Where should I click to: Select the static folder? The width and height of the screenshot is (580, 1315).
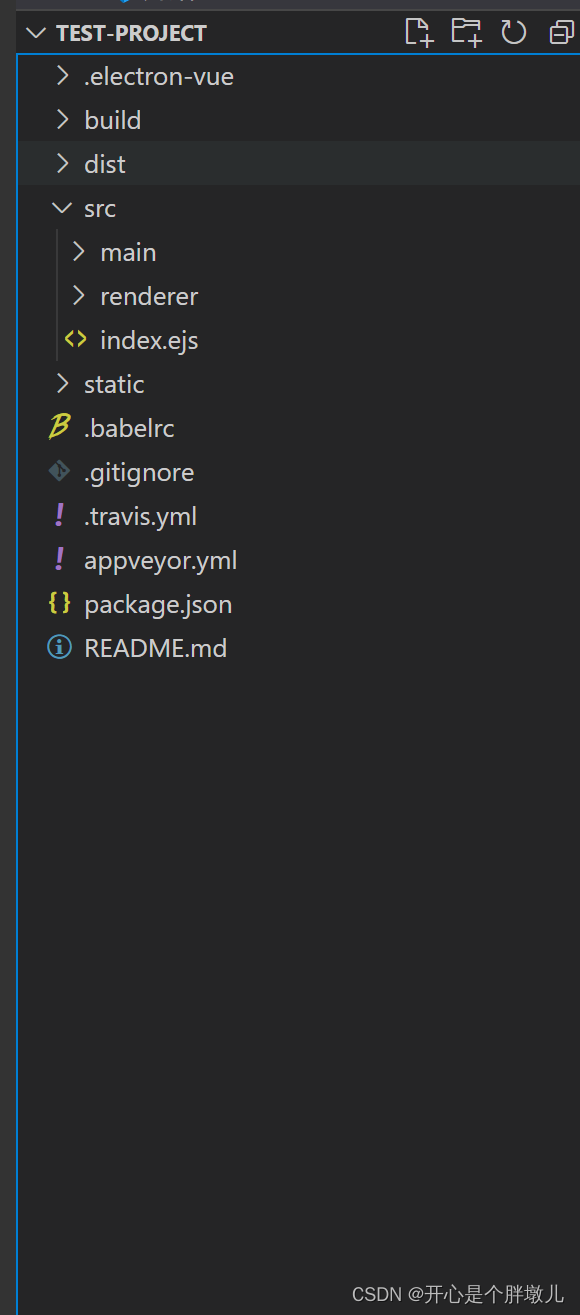[x=113, y=383]
